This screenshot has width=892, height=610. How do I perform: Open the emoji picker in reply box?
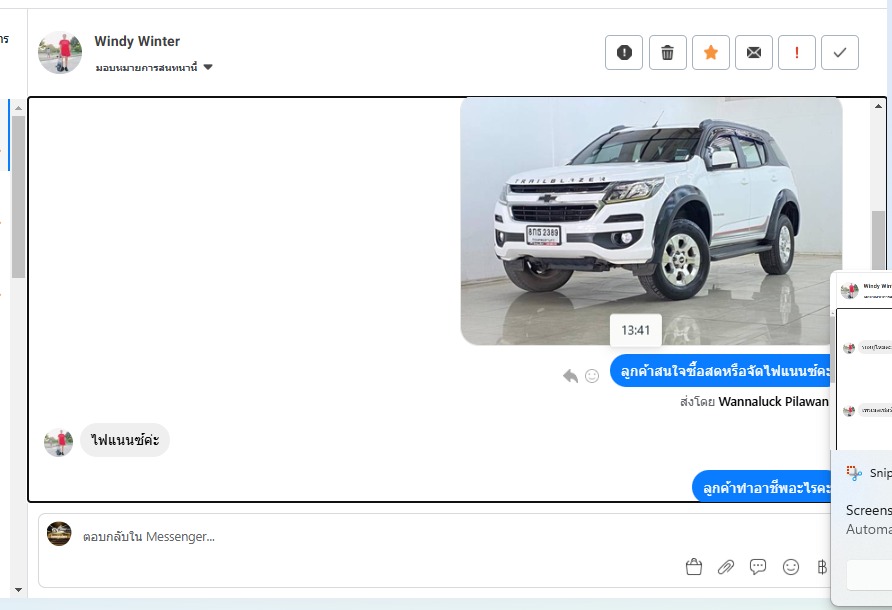pyautogui.click(x=791, y=567)
